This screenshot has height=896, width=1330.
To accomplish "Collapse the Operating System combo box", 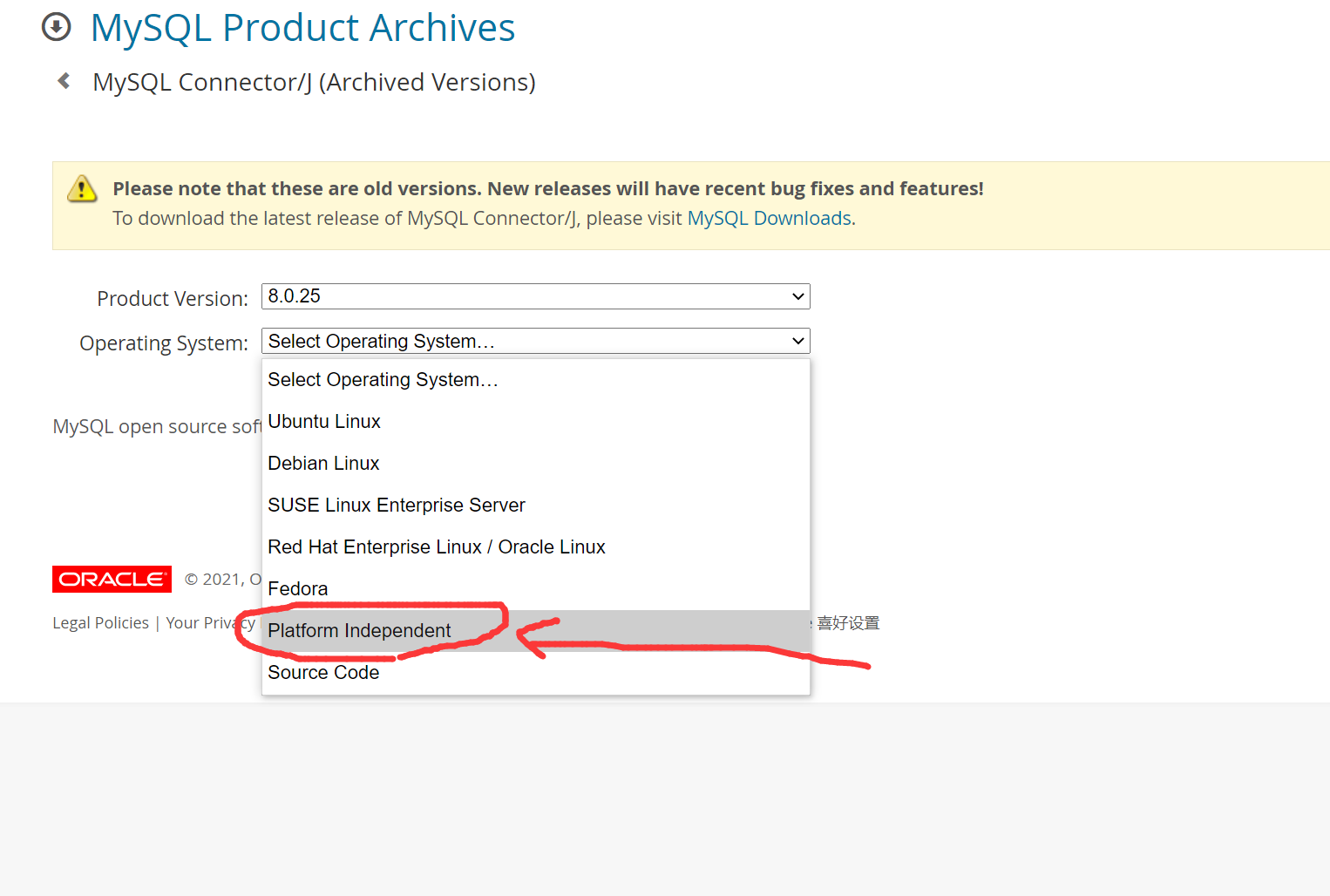I will (535, 341).
